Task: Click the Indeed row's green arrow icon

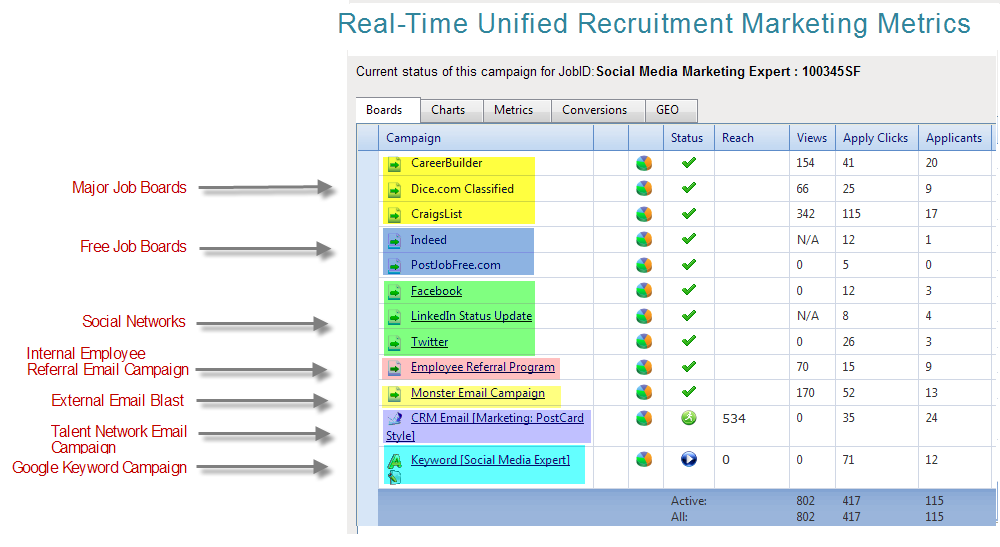Action: [395, 241]
